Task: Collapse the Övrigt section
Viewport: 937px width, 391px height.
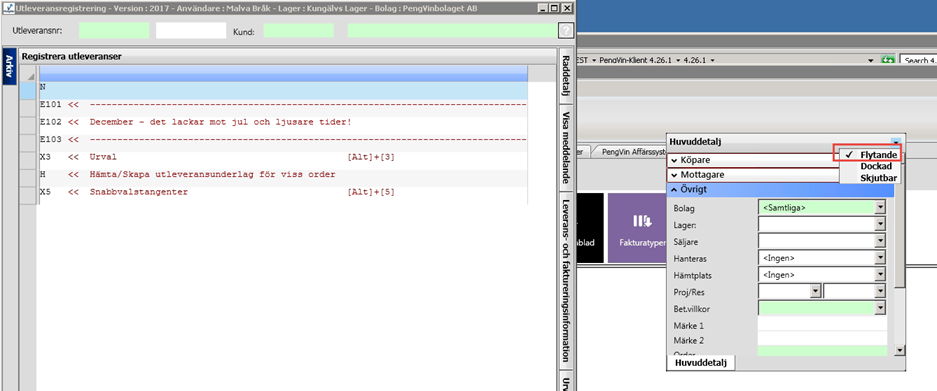Action: pyautogui.click(x=780, y=190)
